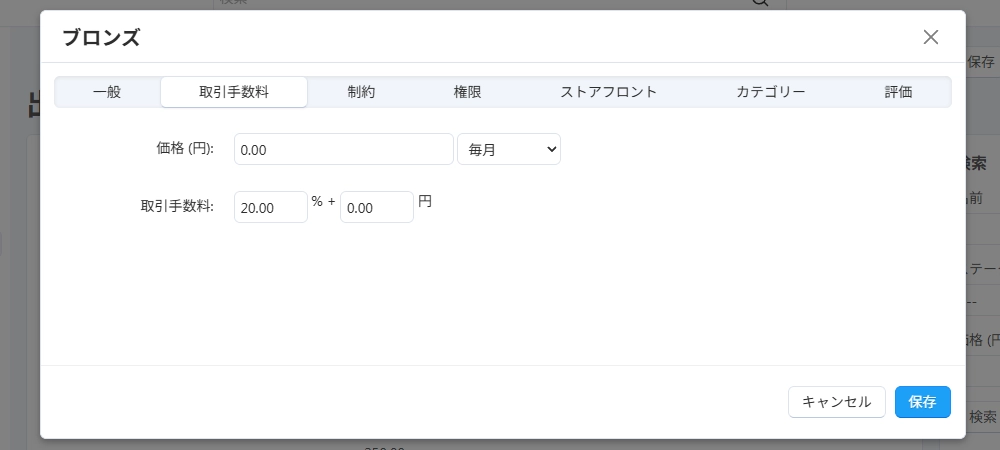
Task: Click the 検索 button in the right sidebar
Action: pyautogui.click(x=983, y=416)
